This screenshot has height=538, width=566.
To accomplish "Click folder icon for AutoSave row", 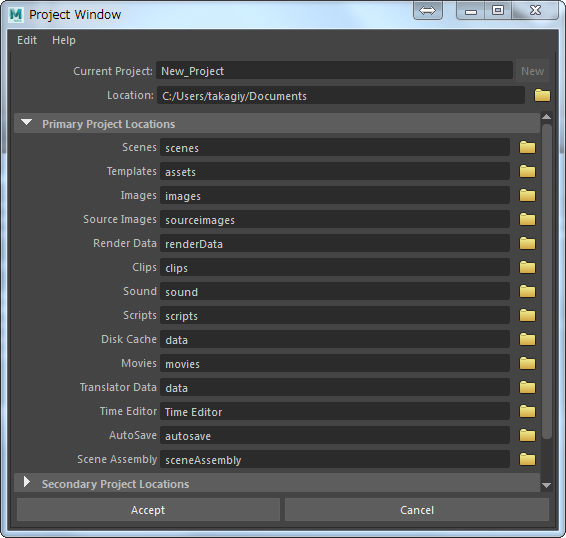I will tap(527, 435).
